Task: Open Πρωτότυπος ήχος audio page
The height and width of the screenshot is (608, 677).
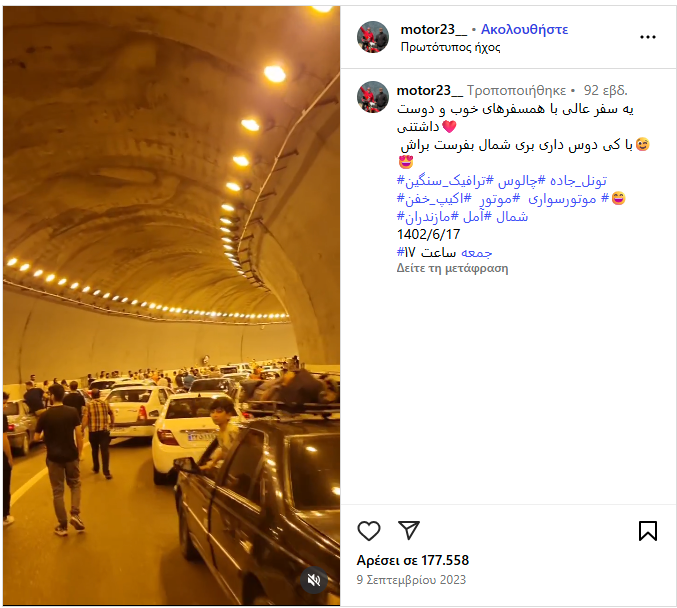Action: click(450, 47)
